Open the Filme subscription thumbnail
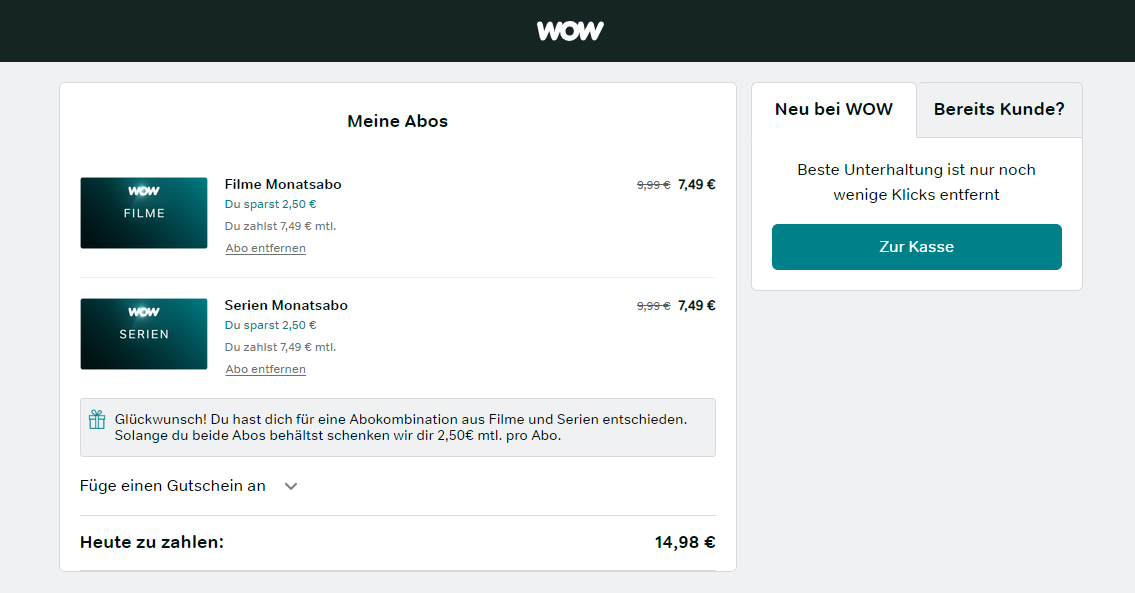Screen dimensions: 1135x593 pyautogui.click(x=144, y=213)
